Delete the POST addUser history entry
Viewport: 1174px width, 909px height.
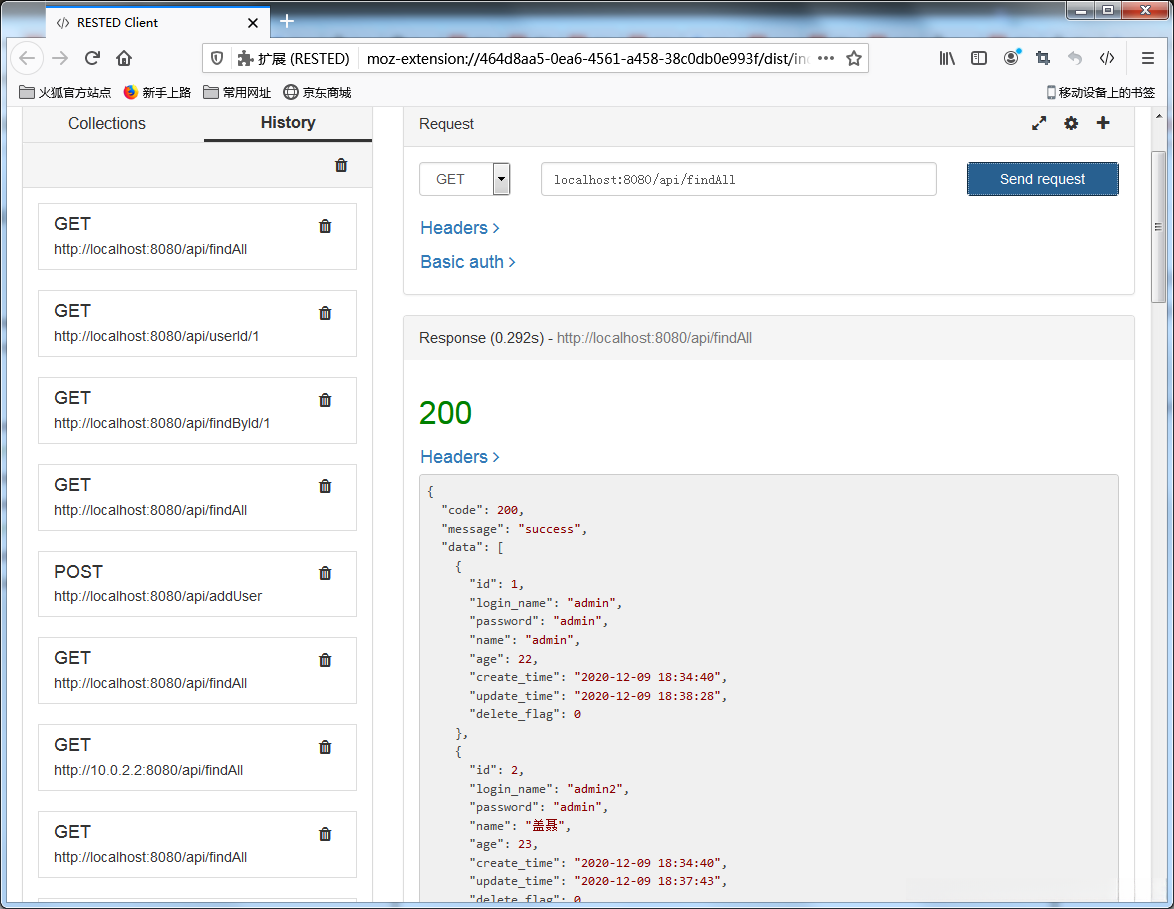pyautogui.click(x=325, y=574)
